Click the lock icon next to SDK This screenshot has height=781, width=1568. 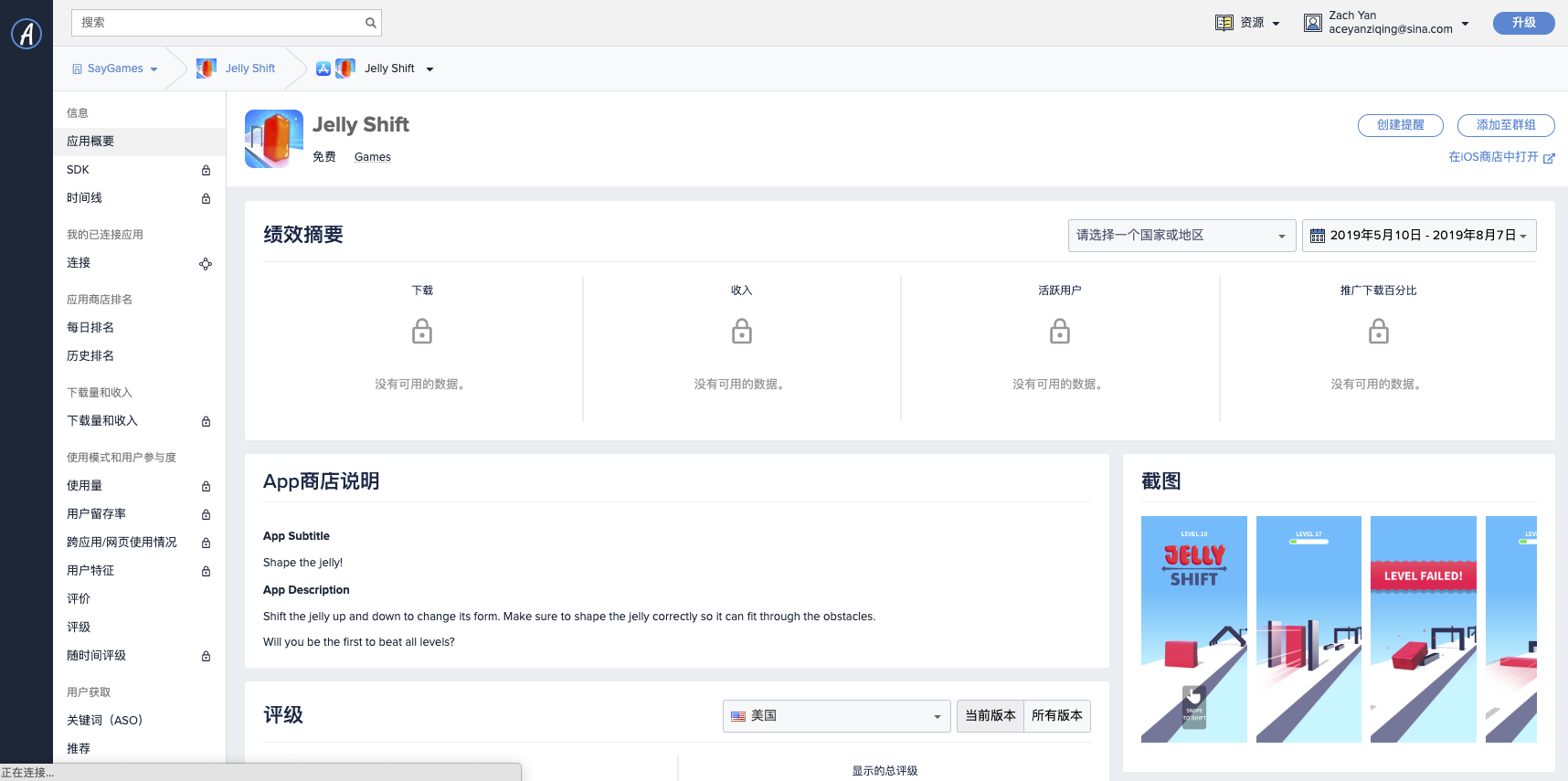click(206, 170)
